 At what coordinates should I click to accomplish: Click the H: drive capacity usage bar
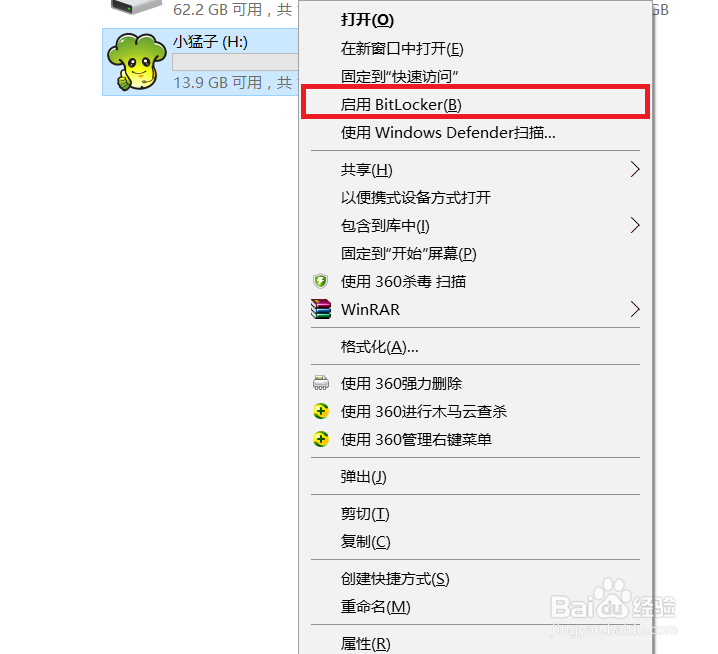[235, 62]
